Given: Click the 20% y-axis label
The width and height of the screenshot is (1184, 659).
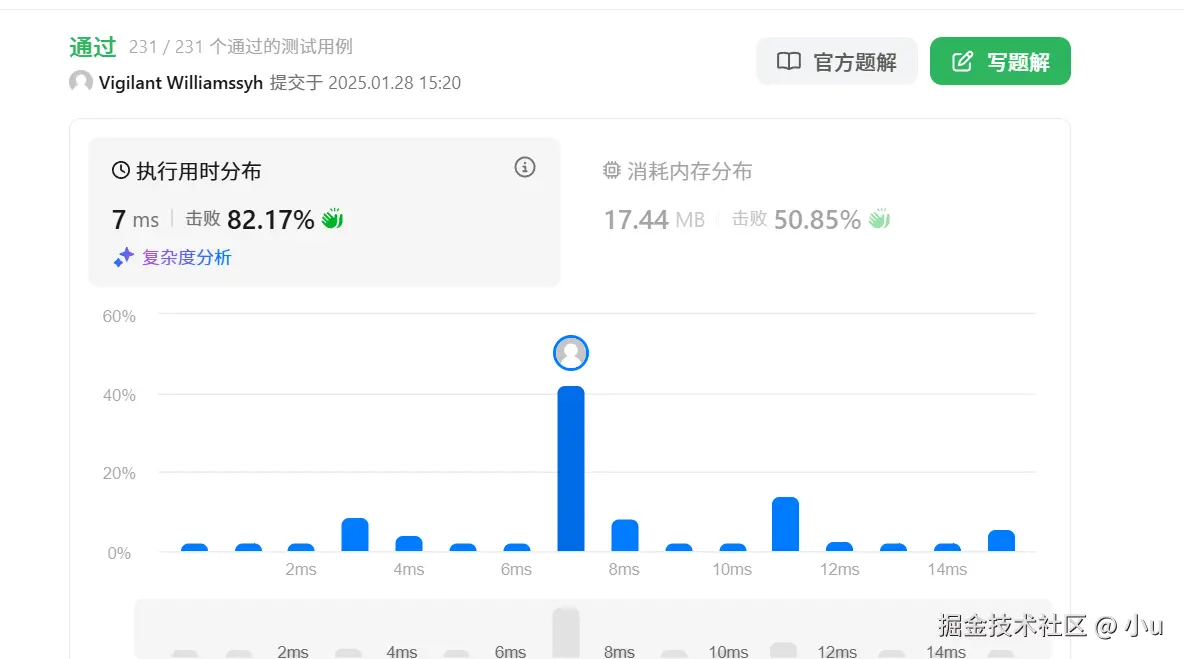Looking at the screenshot, I should click(119, 473).
